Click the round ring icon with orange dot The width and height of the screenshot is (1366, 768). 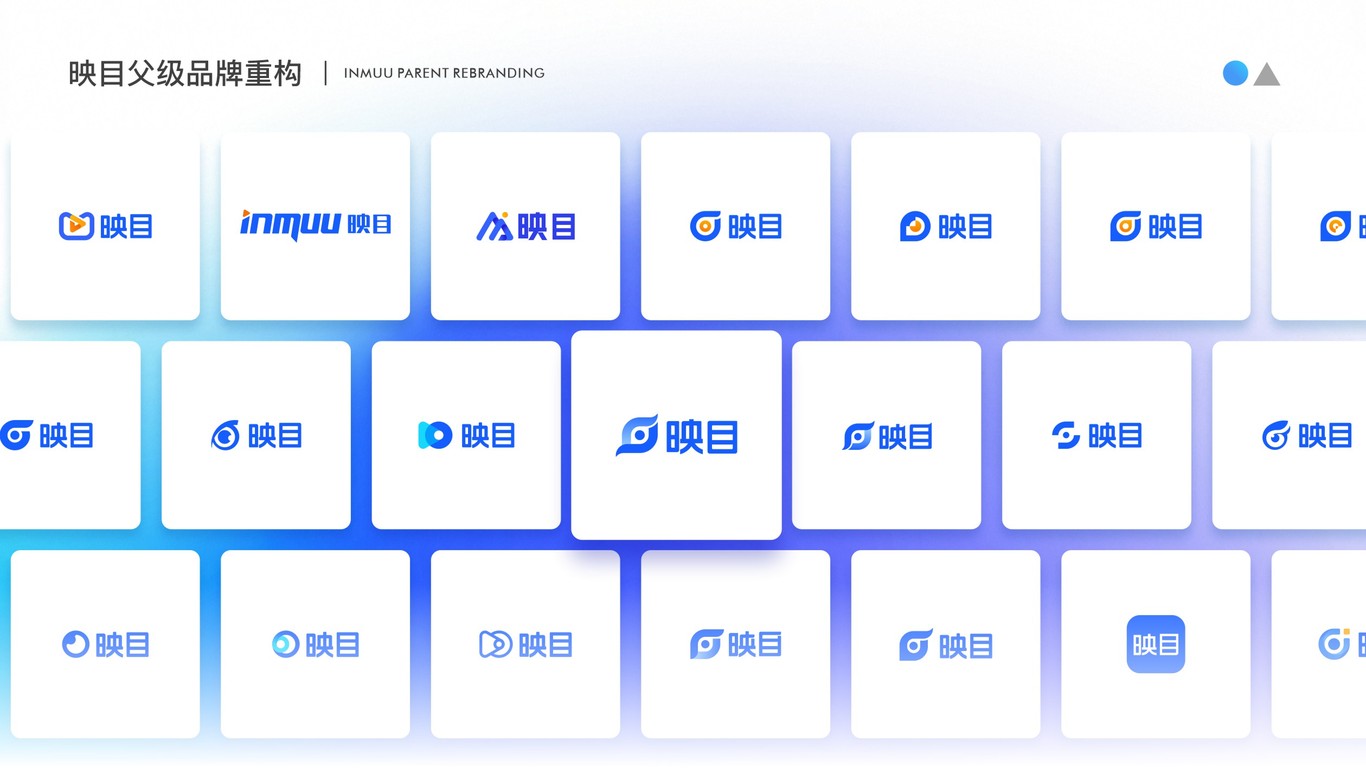[705, 227]
